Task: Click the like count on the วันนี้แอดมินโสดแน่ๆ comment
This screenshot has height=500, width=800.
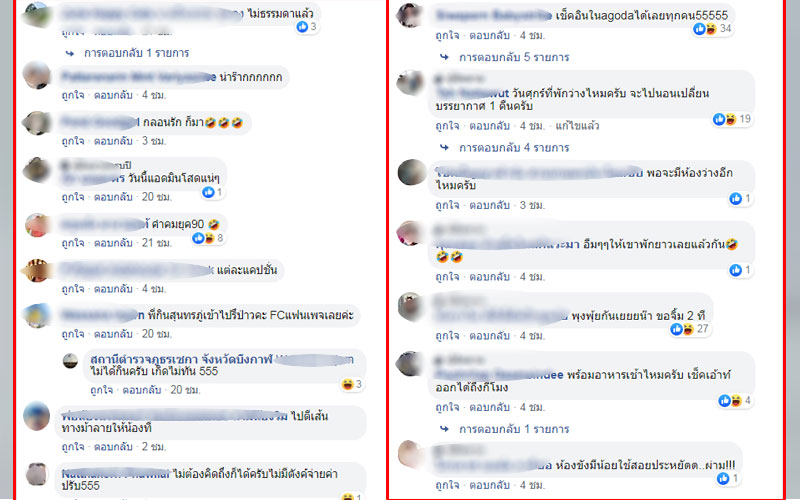Action: 212,192
